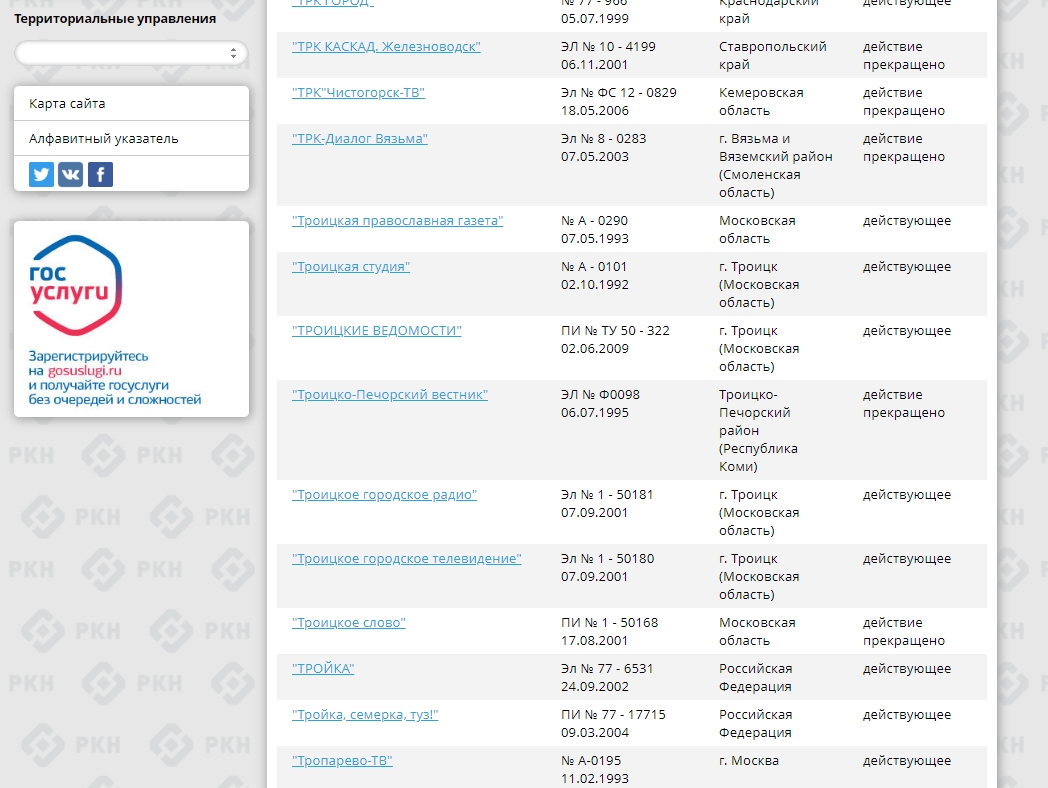The height and width of the screenshot is (788, 1048).
Task: Open "Троицкое городское радио" link
Action: pos(384,495)
